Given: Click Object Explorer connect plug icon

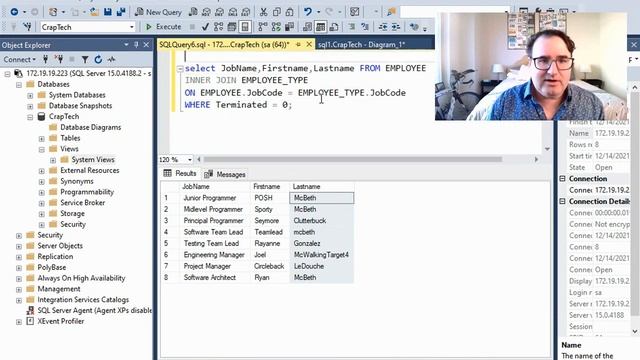Looking at the screenshot, I should click(45, 60).
